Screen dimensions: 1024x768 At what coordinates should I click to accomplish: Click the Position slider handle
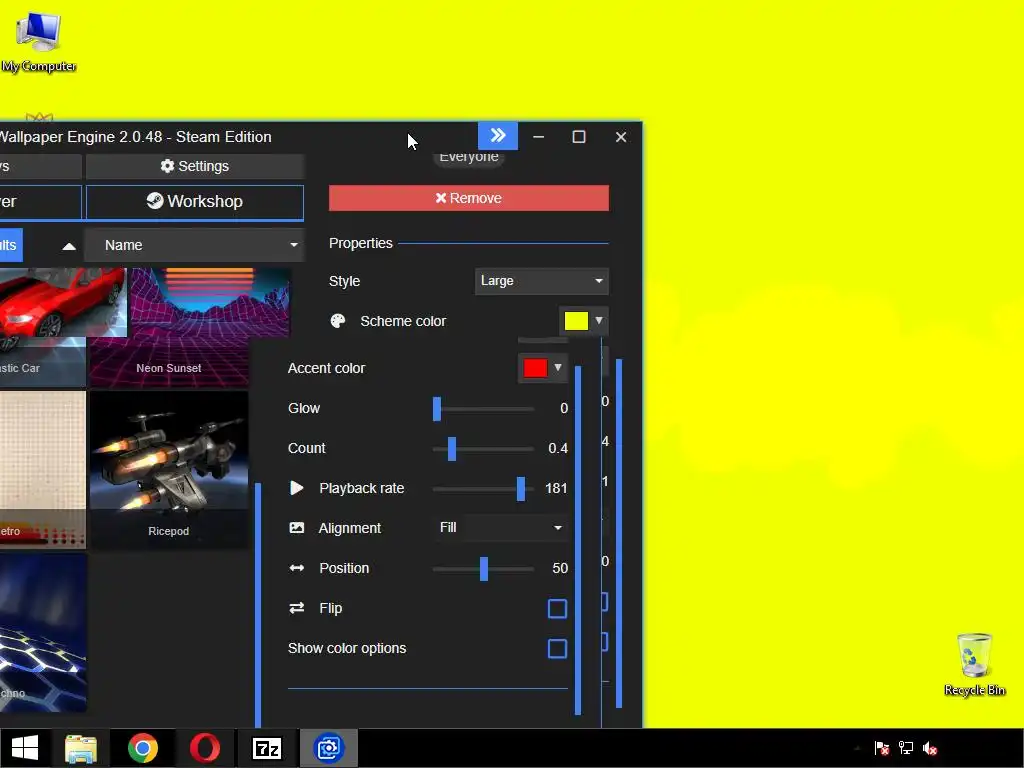(484, 569)
